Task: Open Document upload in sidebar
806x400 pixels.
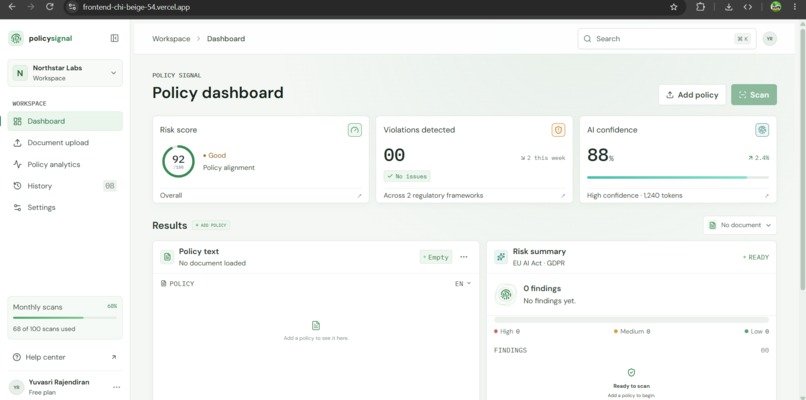Action: (65, 143)
